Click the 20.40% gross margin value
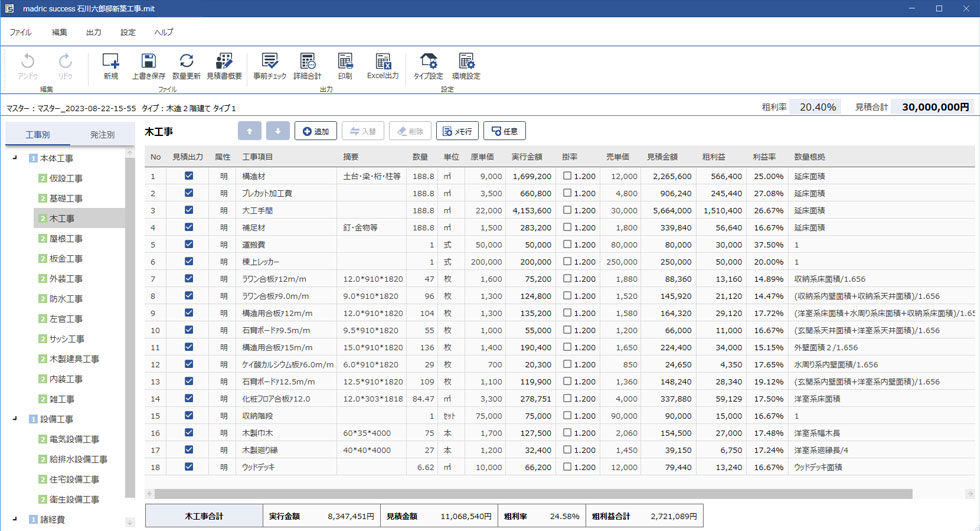 click(x=818, y=107)
